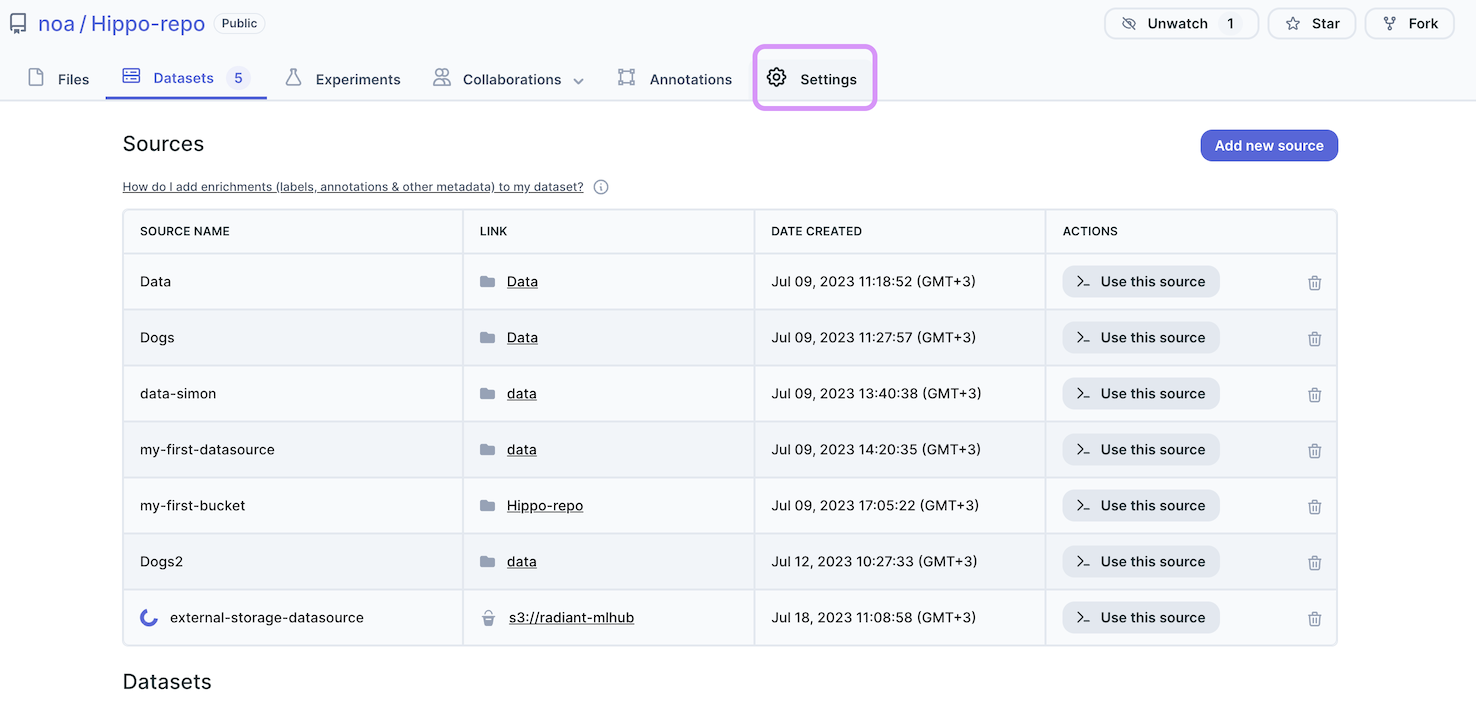Toggle Unwatch for this repository
Screen dimensions: 1476x702
point(1179,24)
